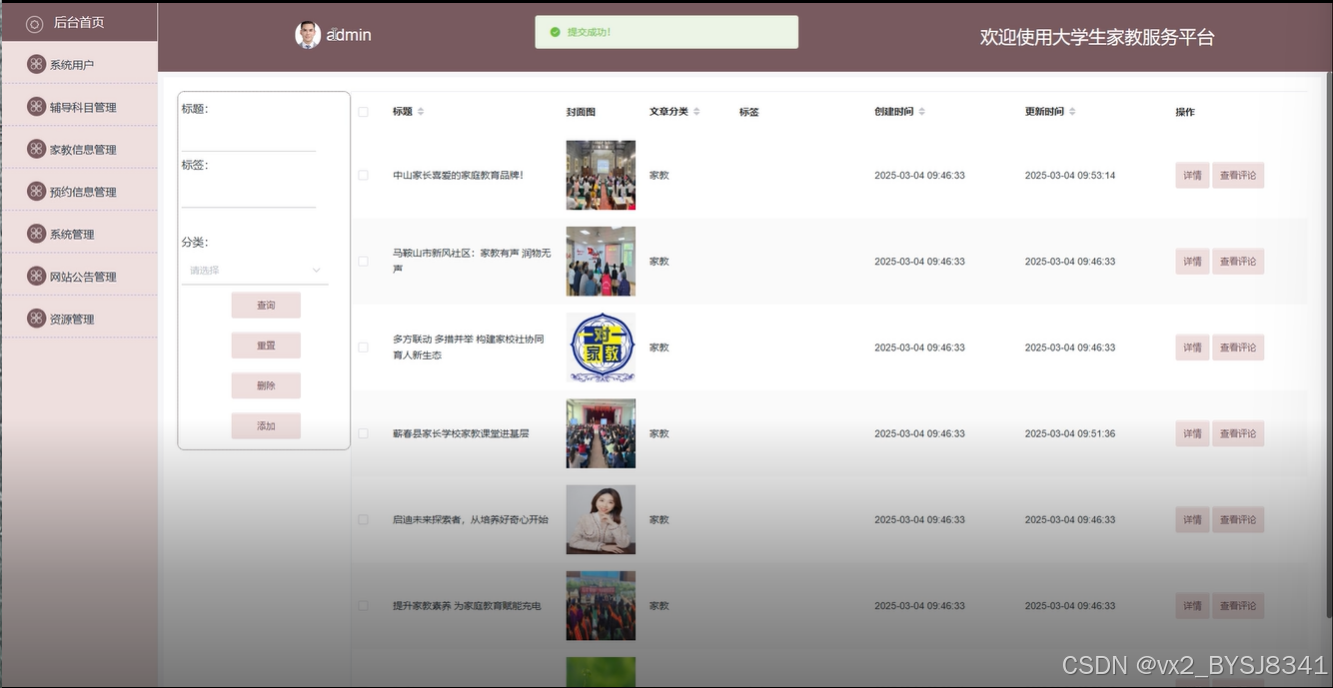
Task: Click the icon beside 资源管理
Action: coord(36,318)
